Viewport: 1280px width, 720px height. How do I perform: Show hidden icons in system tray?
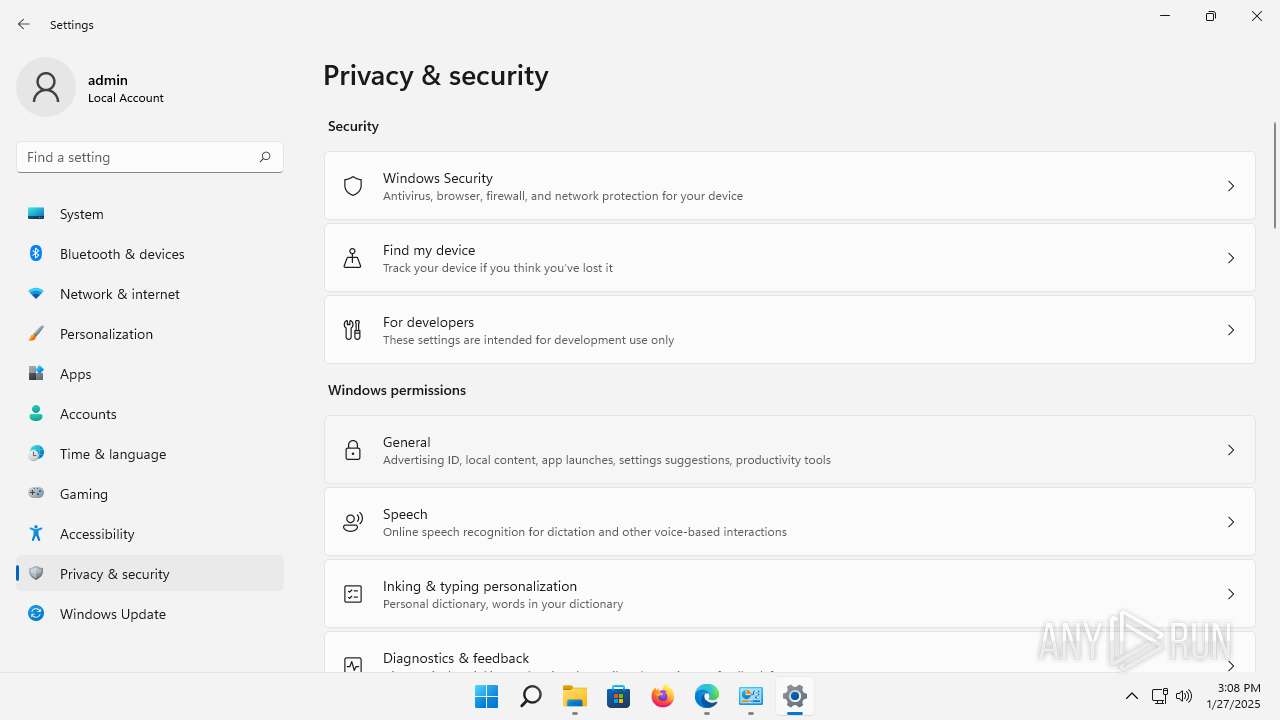(x=1132, y=696)
